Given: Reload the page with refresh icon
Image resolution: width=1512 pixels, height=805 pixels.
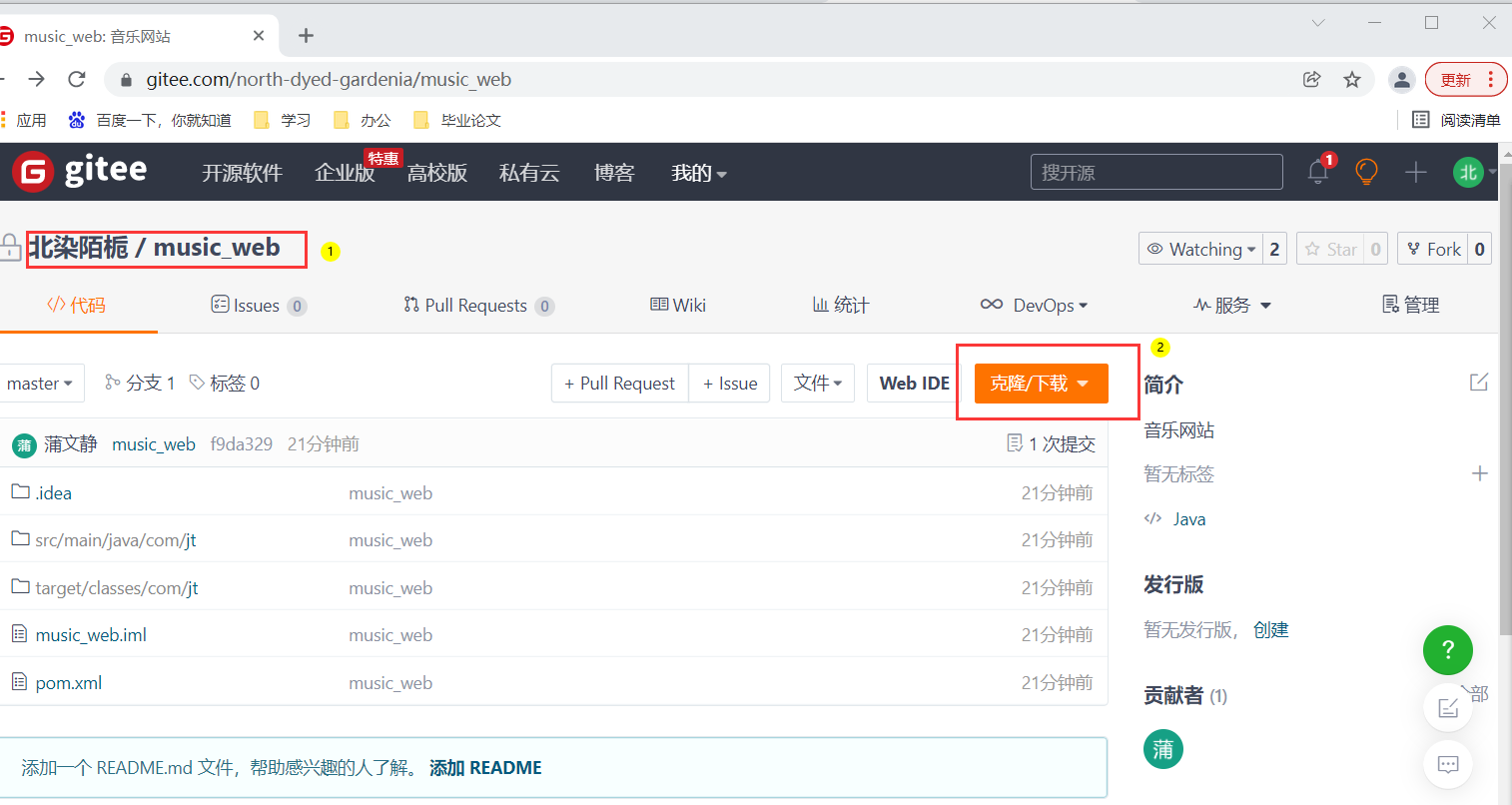Looking at the screenshot, I should pyautogui.click(x=77, y=79).
